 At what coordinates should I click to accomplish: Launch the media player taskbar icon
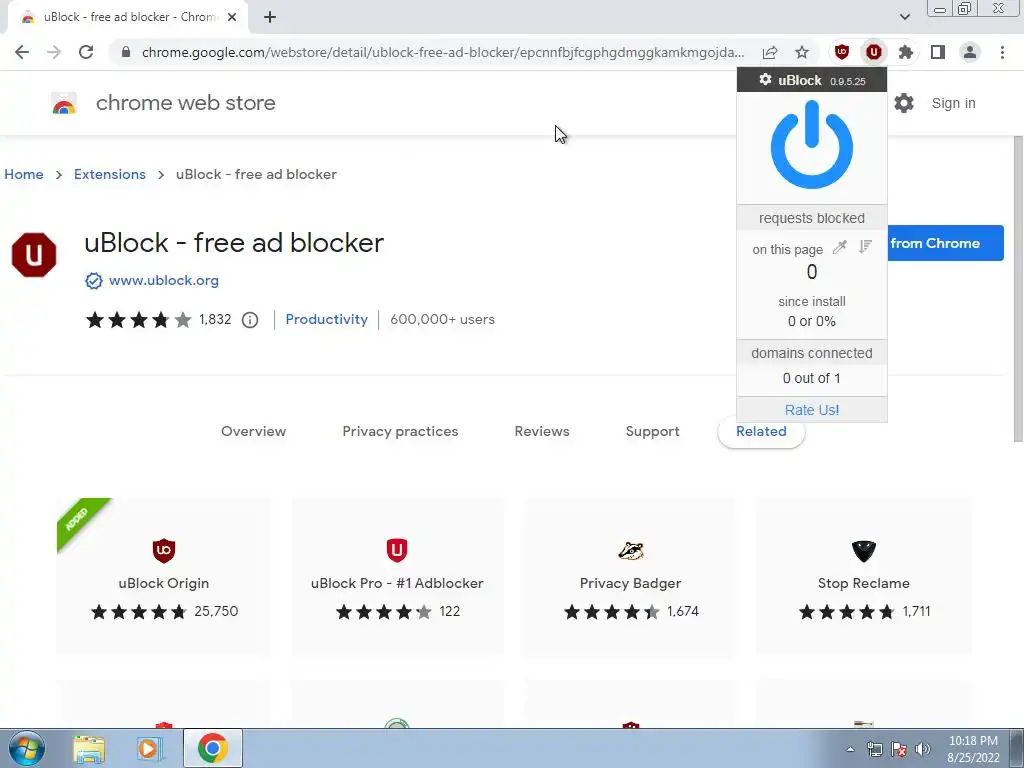[x=150, y=748]
